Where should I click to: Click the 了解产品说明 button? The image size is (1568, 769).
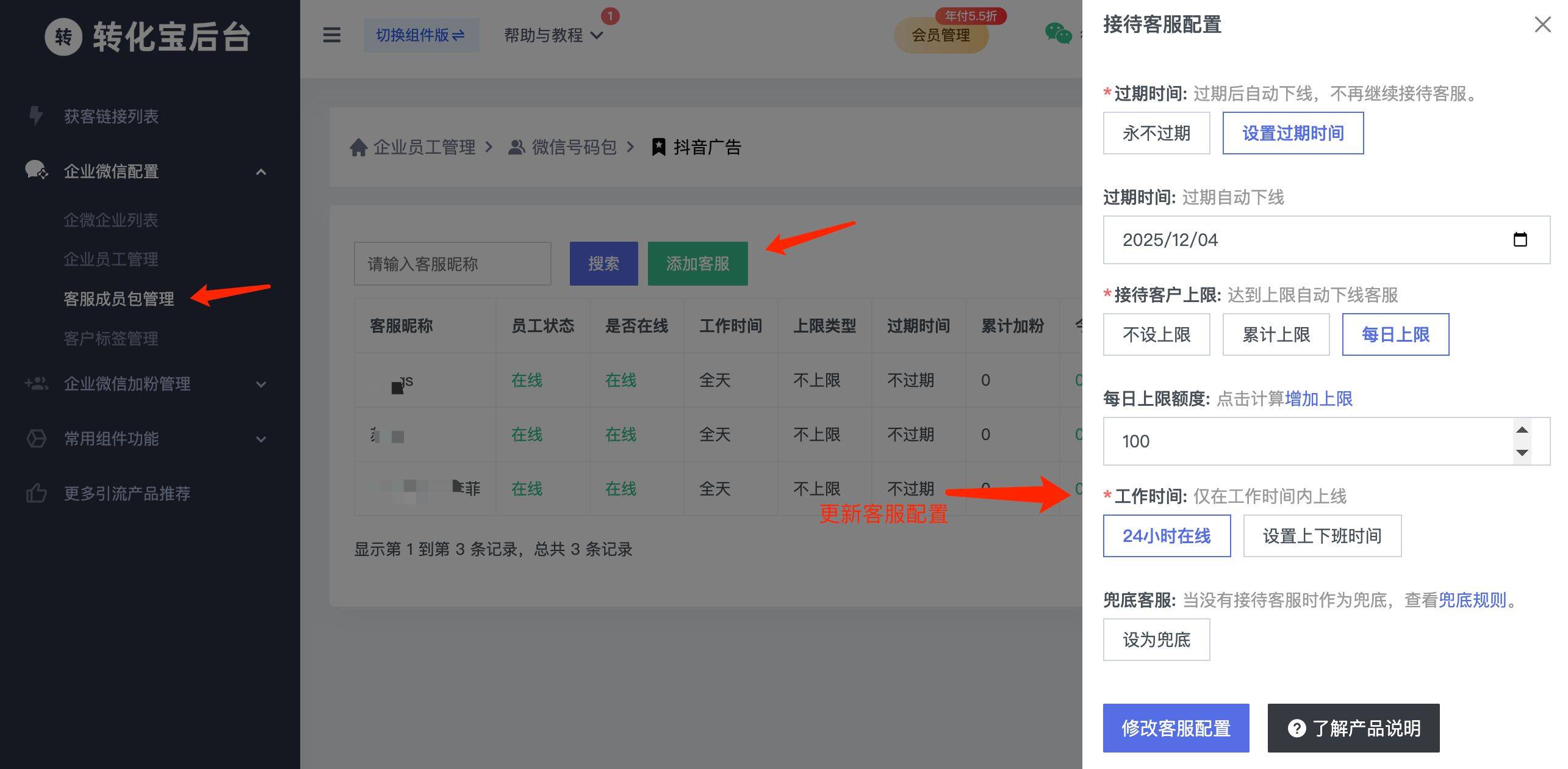tap(1353, 728)
